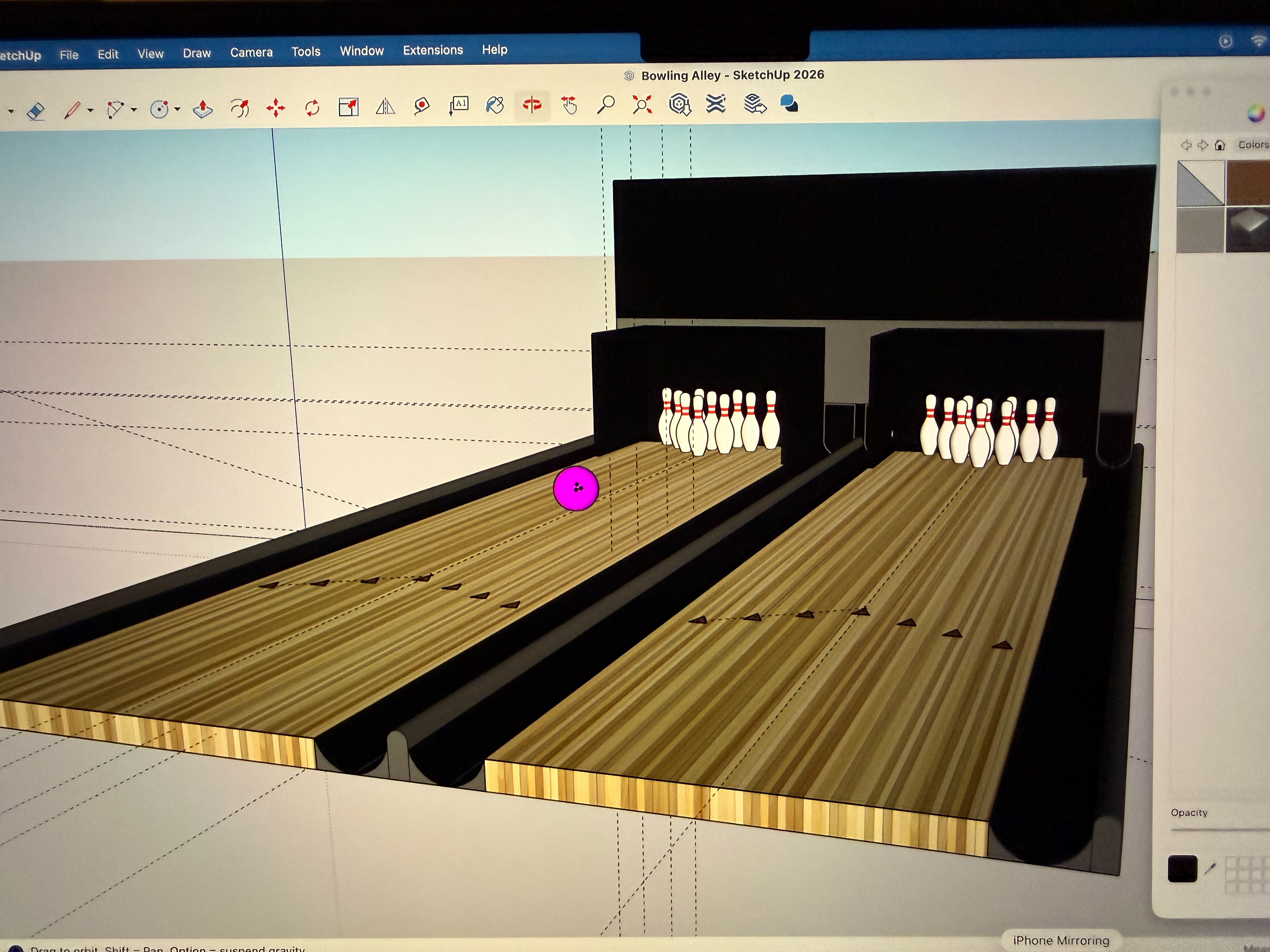Select the brown material swatch
Viewport: 1270px width, 952px height.
tap(1248, 182)
